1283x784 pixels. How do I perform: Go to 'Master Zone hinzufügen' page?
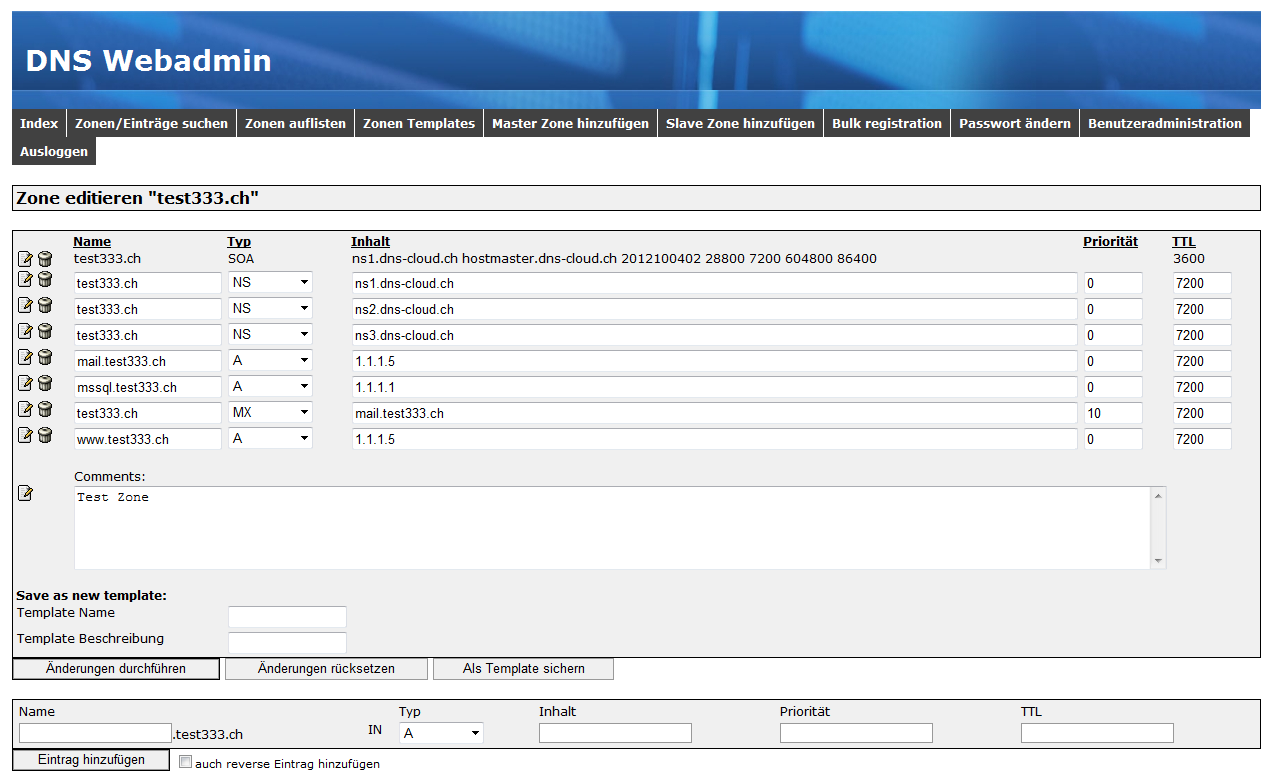570,123
